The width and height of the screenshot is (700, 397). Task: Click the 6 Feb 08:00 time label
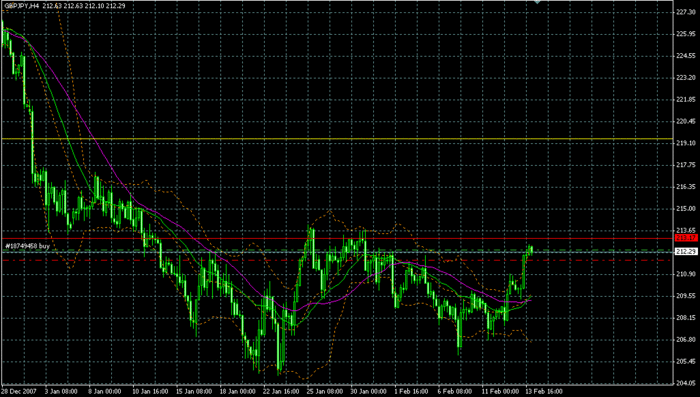coord(455,392)
